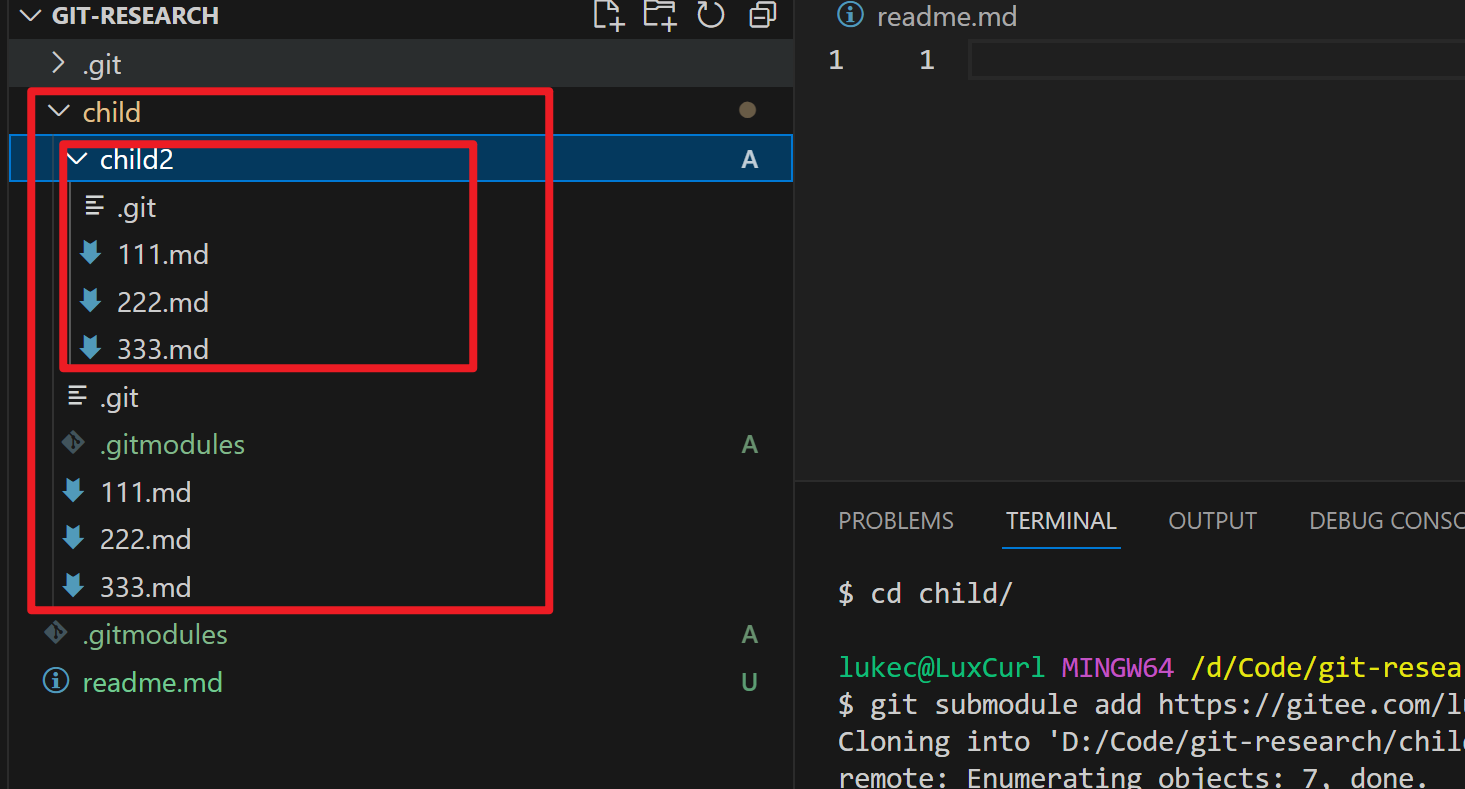Click the info icon beside readme.md tab

(x=850, y=15)
